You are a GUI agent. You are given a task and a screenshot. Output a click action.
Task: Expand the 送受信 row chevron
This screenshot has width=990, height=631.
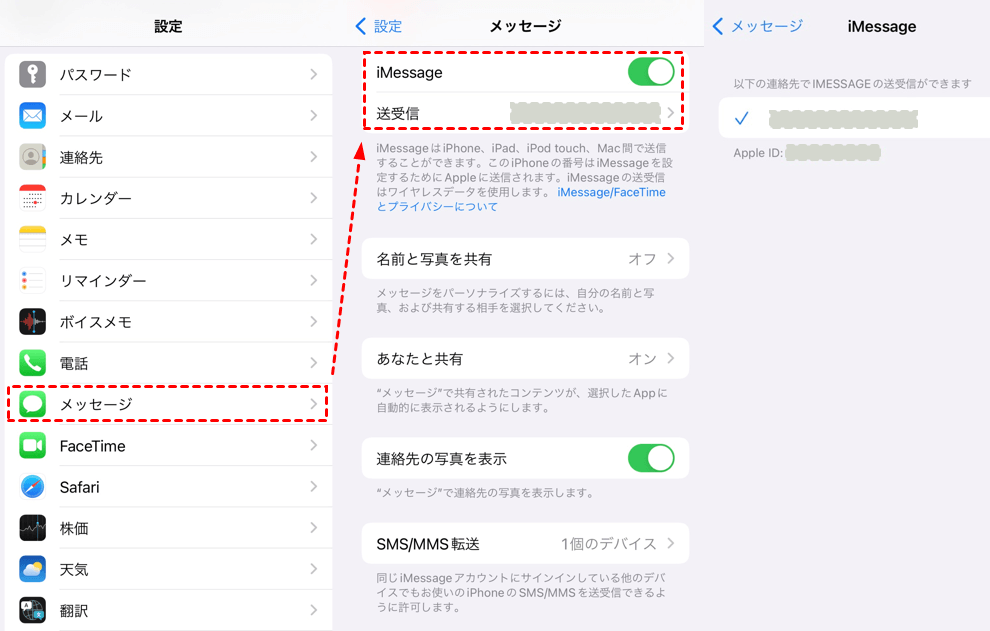coord(670,113)
